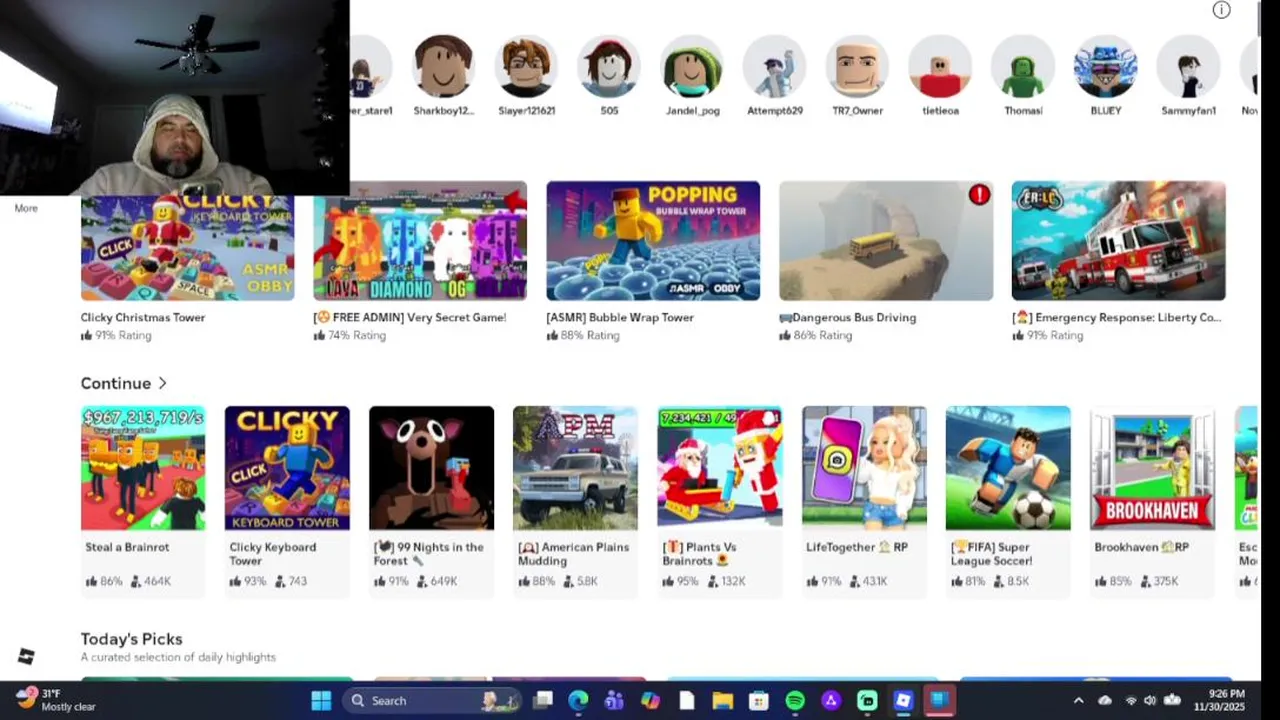Click the Wi-Fi network tray icon
Image resolution: width=1280 pixels, height=720 pixels.
1131,700
